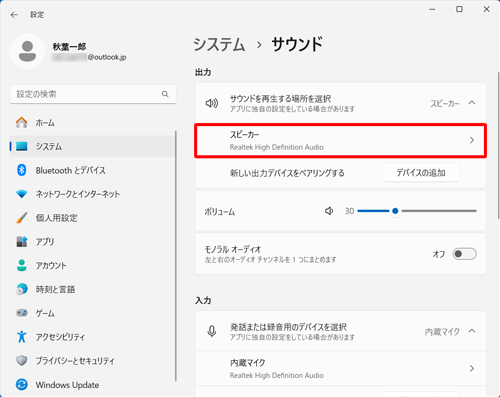Open Bluetooth とデバイス settings
Screen dimensions: 500x397
pos(92,170)
